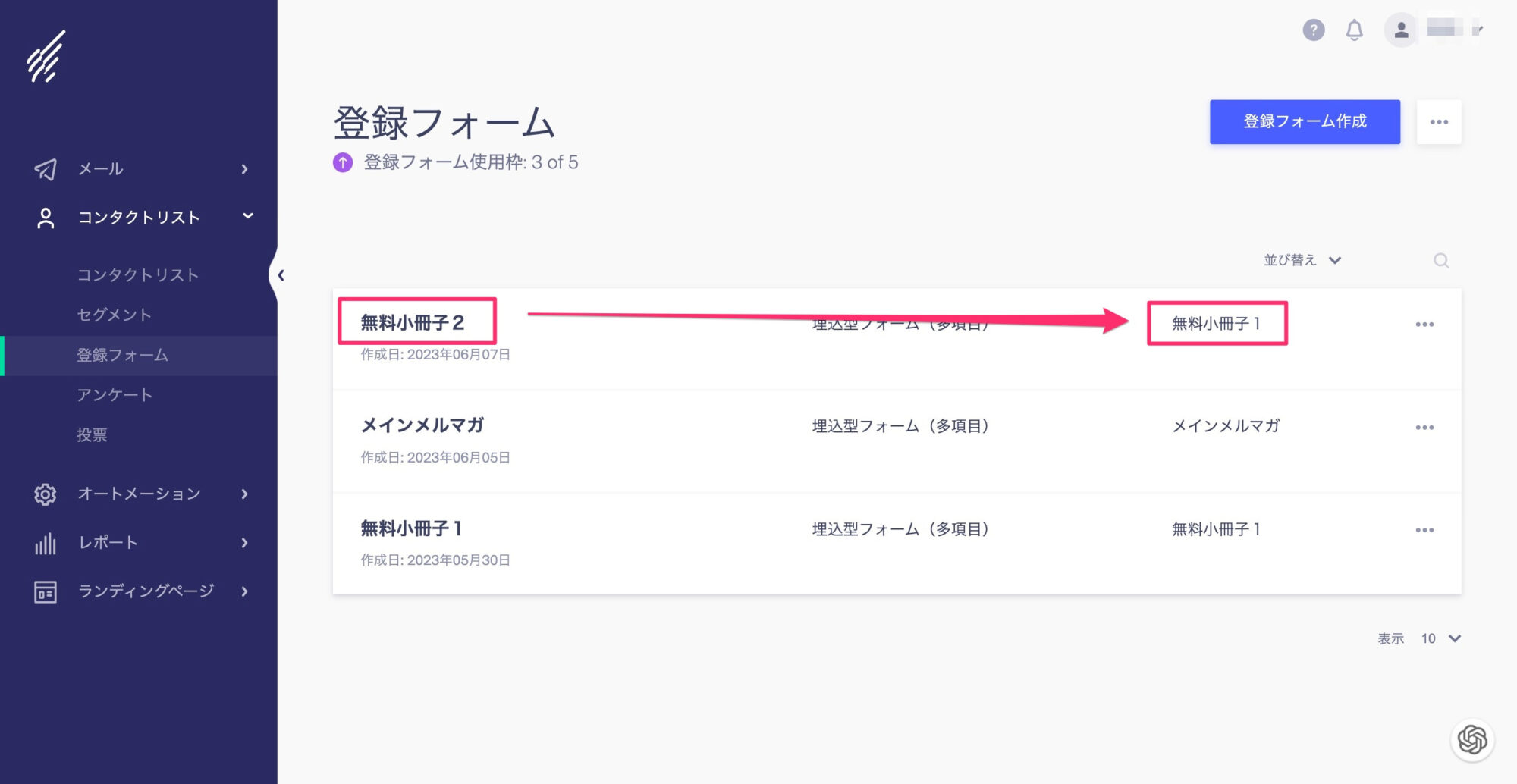Expand the レポート menu chevron
The height and width of the screenshot is (784, 1517).
244,543
